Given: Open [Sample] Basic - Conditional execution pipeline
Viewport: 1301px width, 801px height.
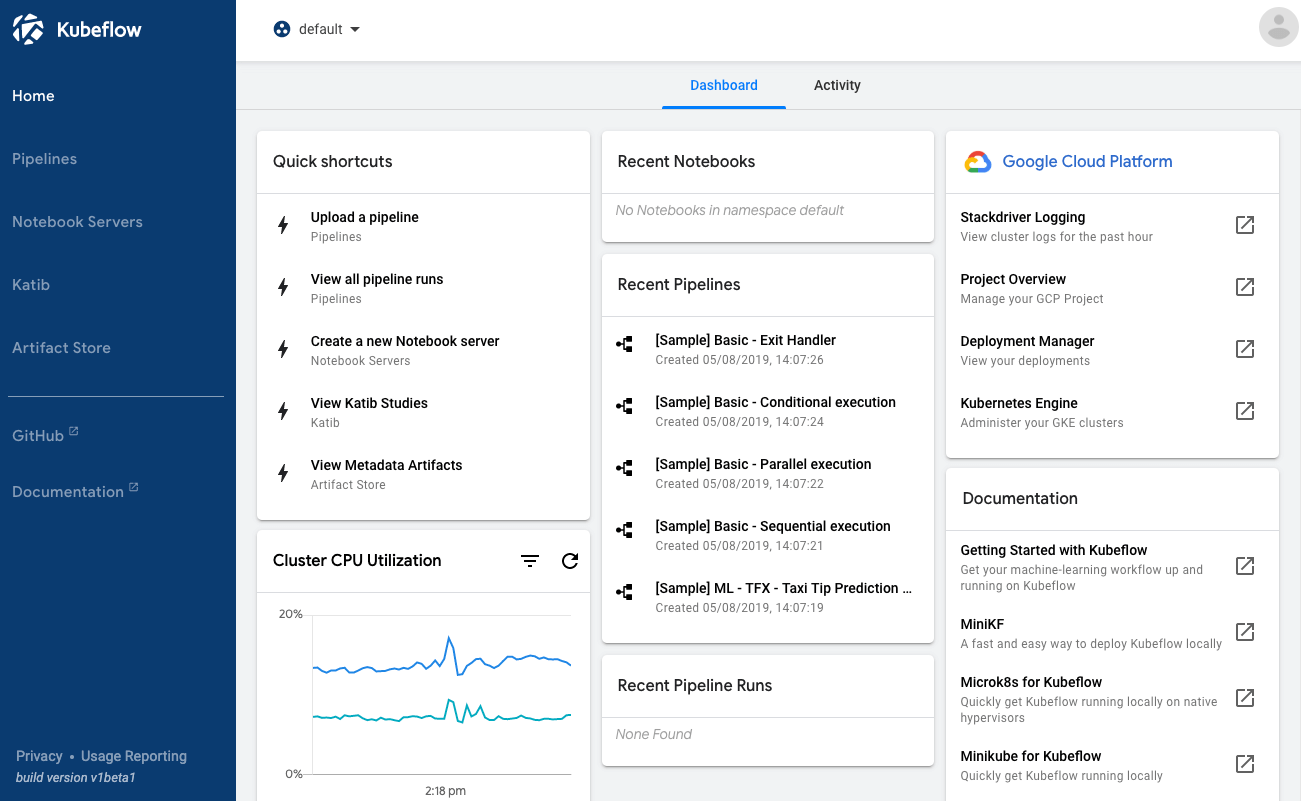Looking at the screenshot, I should [768, 411].
